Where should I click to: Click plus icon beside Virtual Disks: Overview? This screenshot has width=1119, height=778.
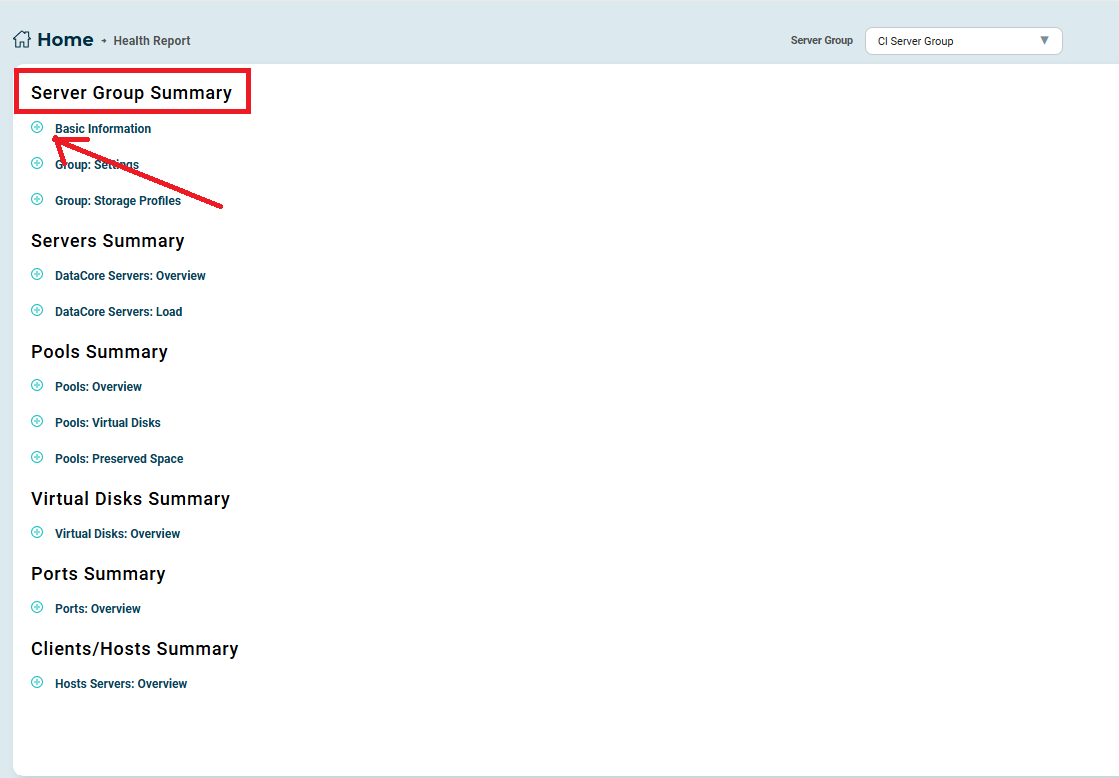click(x=37, y=532)
